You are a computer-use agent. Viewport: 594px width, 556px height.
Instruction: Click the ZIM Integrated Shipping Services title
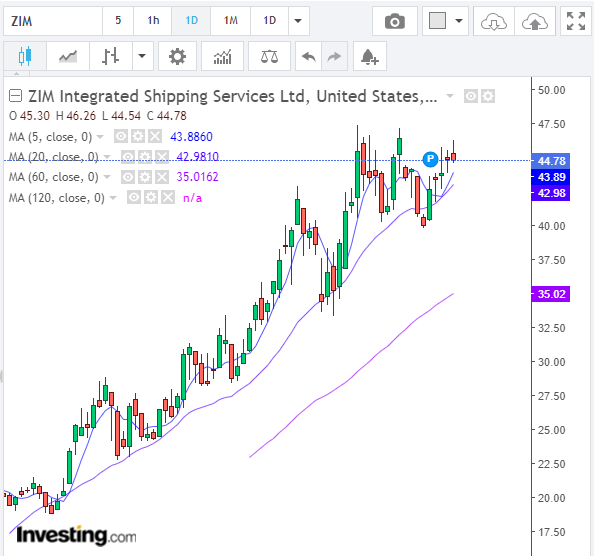coord(233,96)
